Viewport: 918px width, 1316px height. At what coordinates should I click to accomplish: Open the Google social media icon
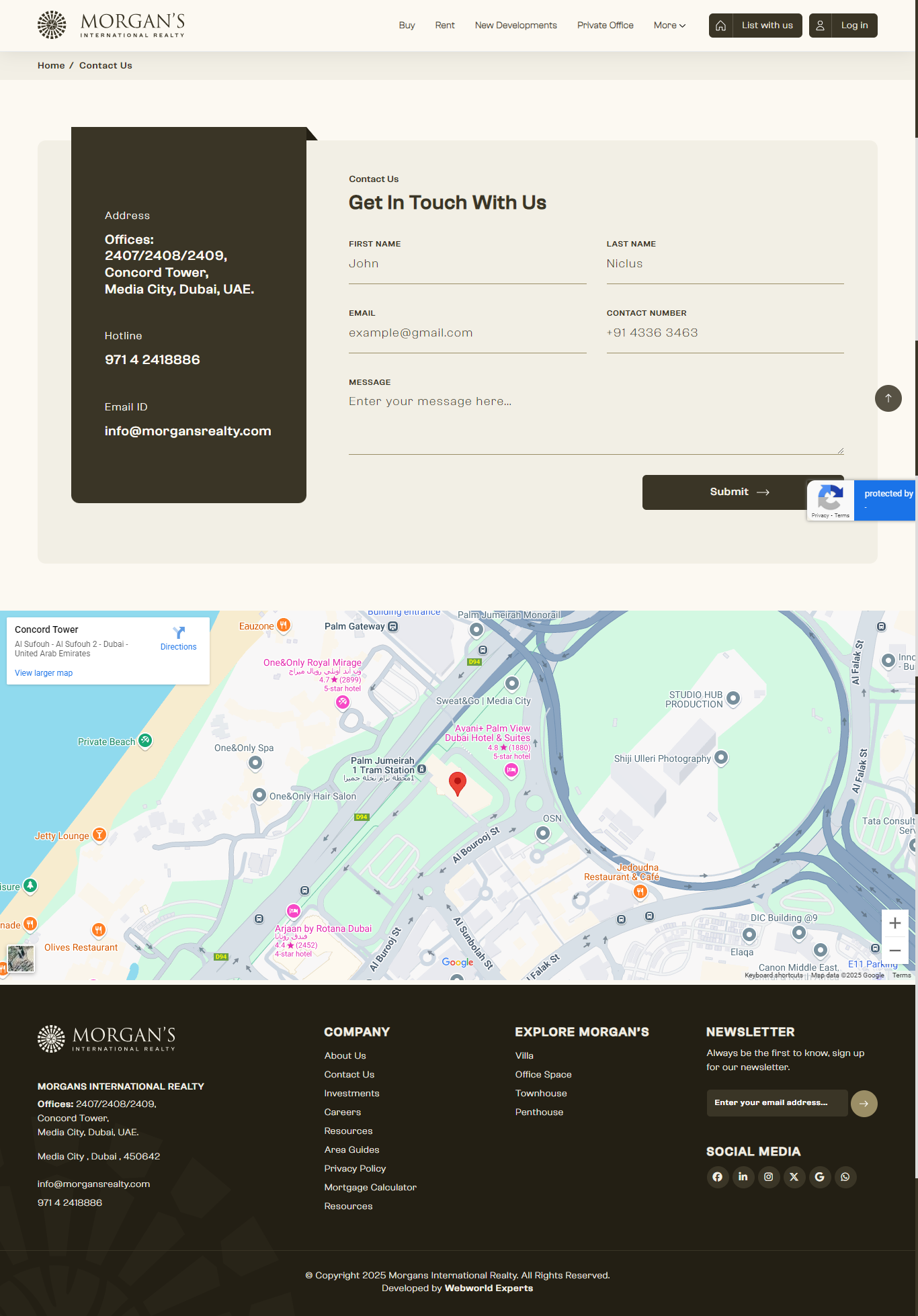pyautogui.click(x=820, y=1177)
